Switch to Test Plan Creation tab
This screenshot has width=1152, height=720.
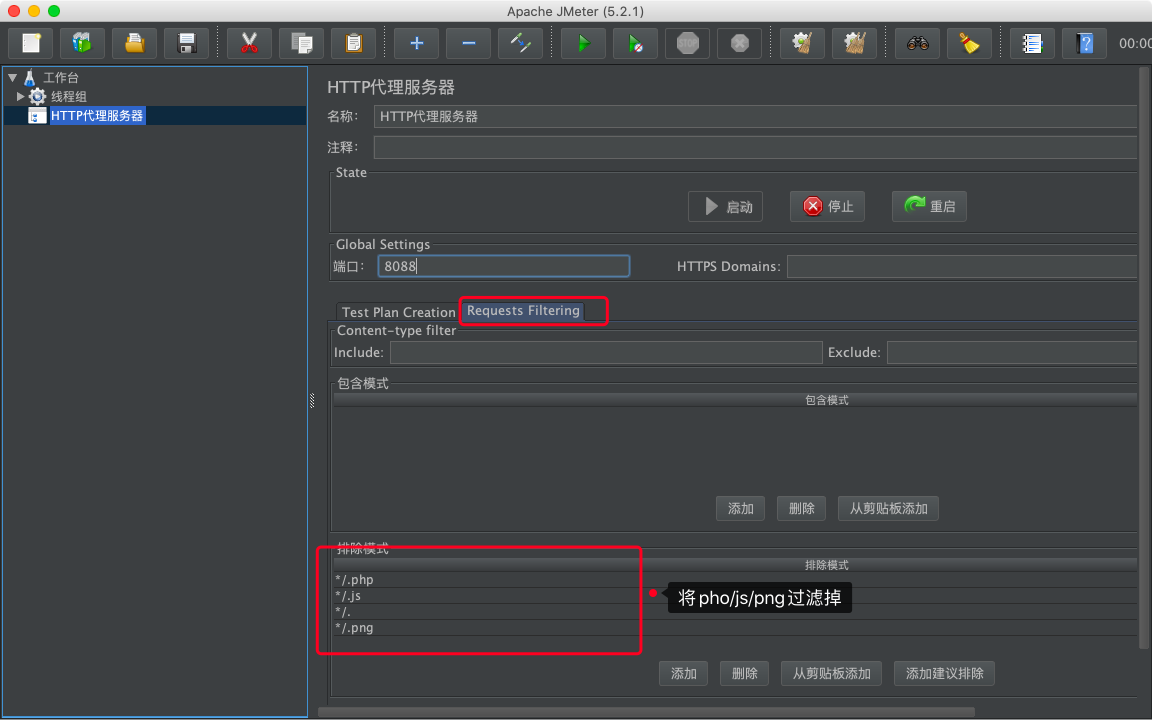click(398, 312)
